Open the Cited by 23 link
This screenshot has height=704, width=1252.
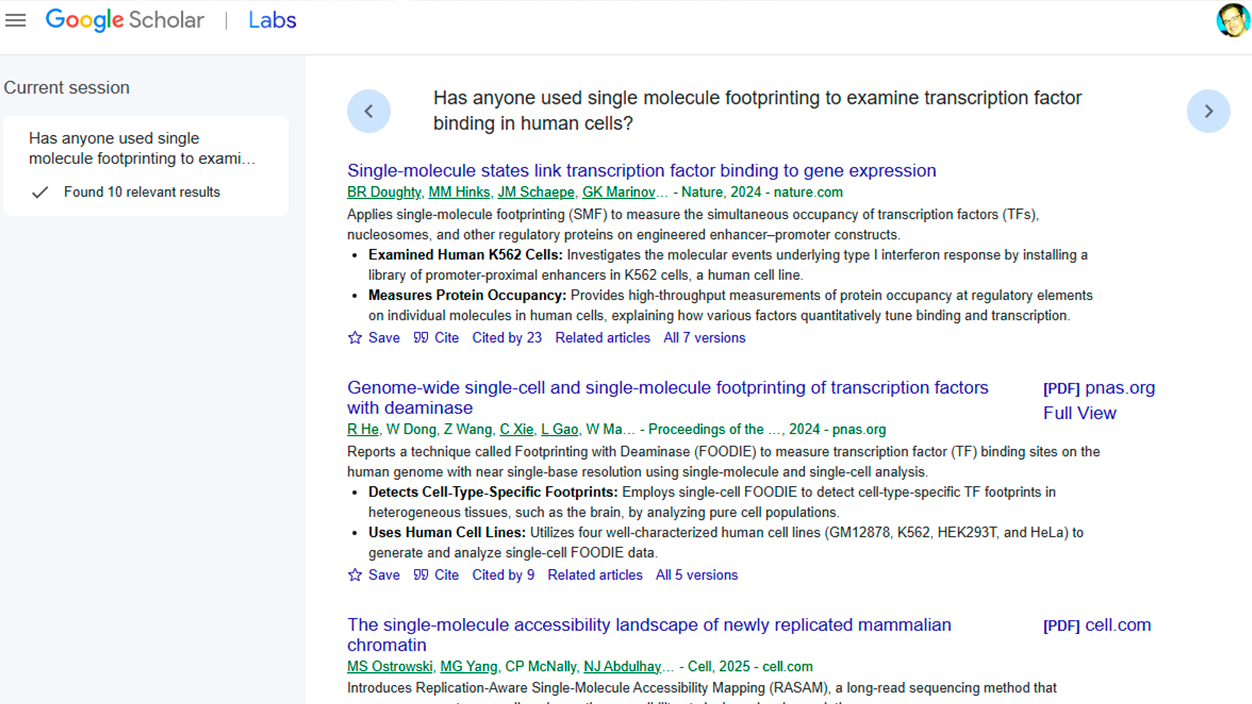(x=507, y=337)
